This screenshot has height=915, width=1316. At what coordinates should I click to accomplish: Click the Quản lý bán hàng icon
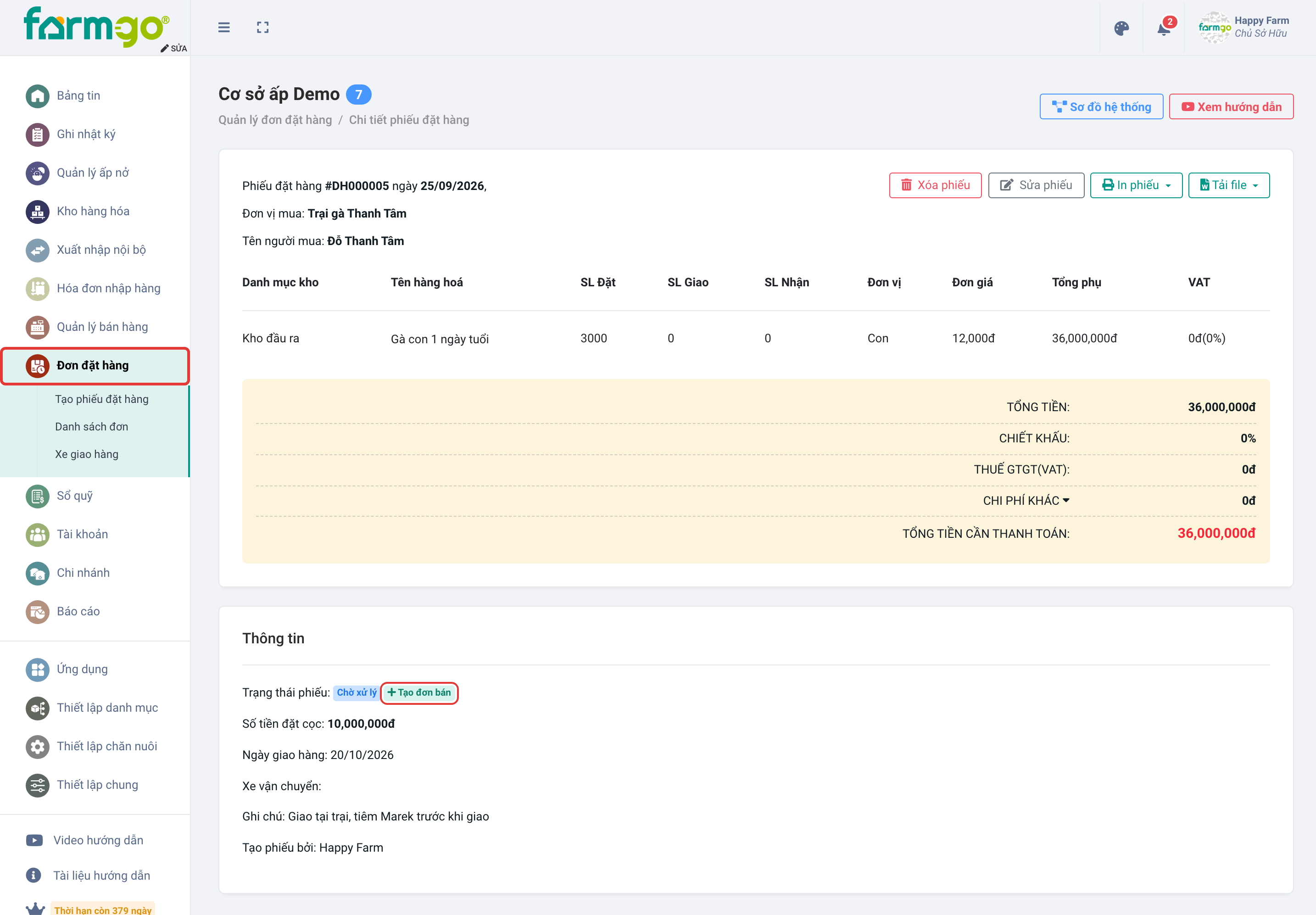coord(37,327)
